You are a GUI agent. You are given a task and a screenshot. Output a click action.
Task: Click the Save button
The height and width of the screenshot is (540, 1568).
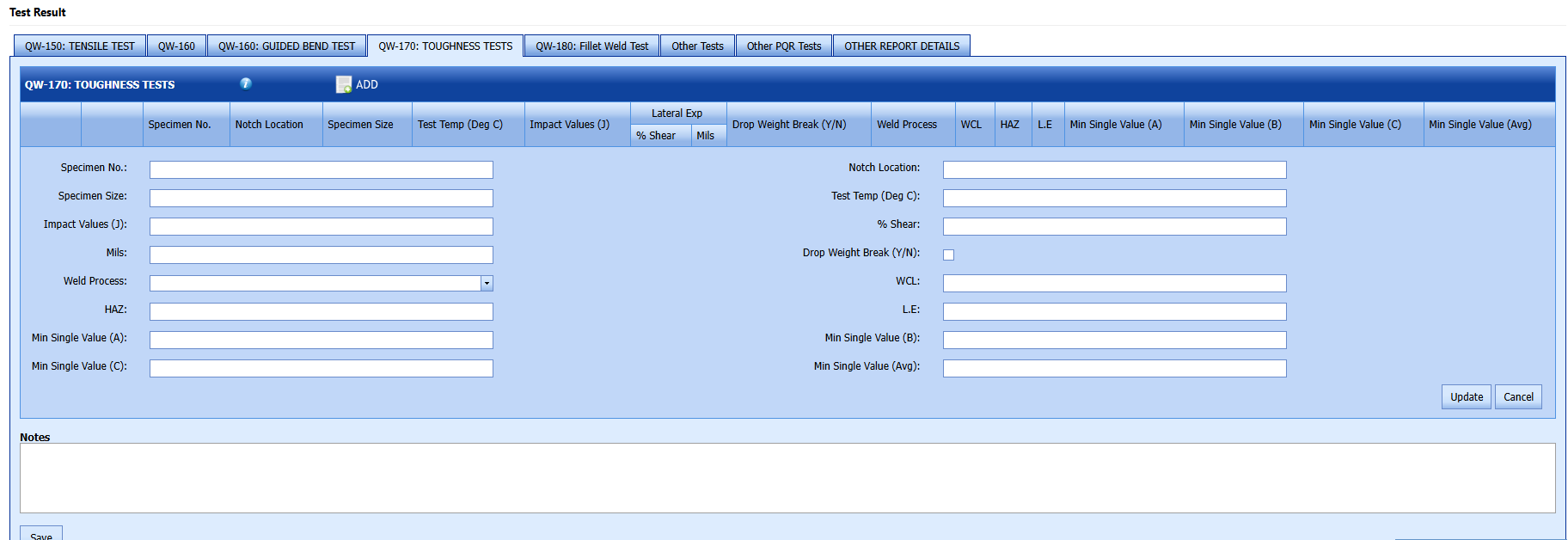click(41, 534)
